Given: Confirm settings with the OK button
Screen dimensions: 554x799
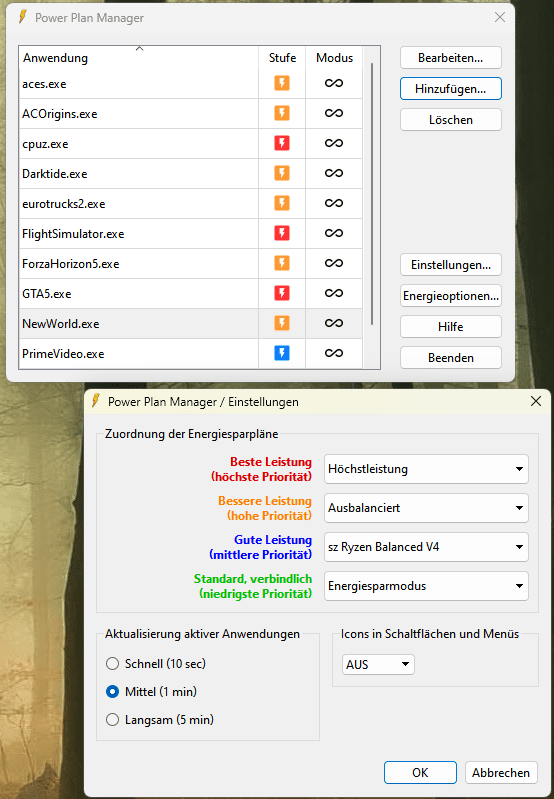Looking at the screenshot, I should [420, 773].
